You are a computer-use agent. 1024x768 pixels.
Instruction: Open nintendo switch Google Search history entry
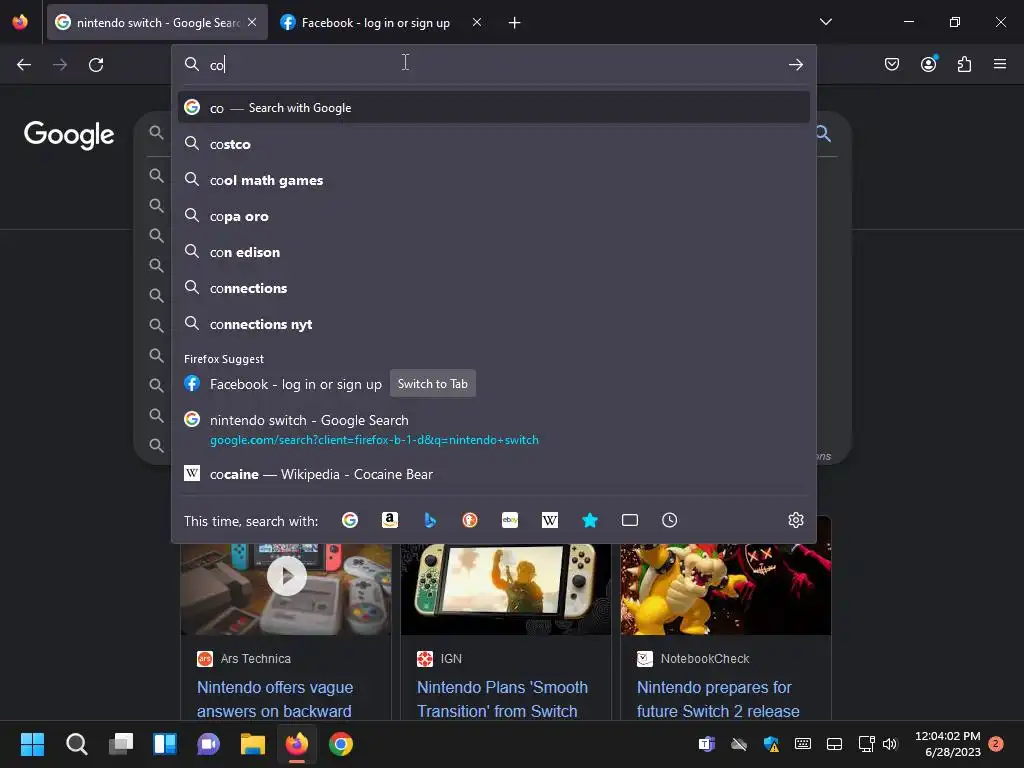494,429
